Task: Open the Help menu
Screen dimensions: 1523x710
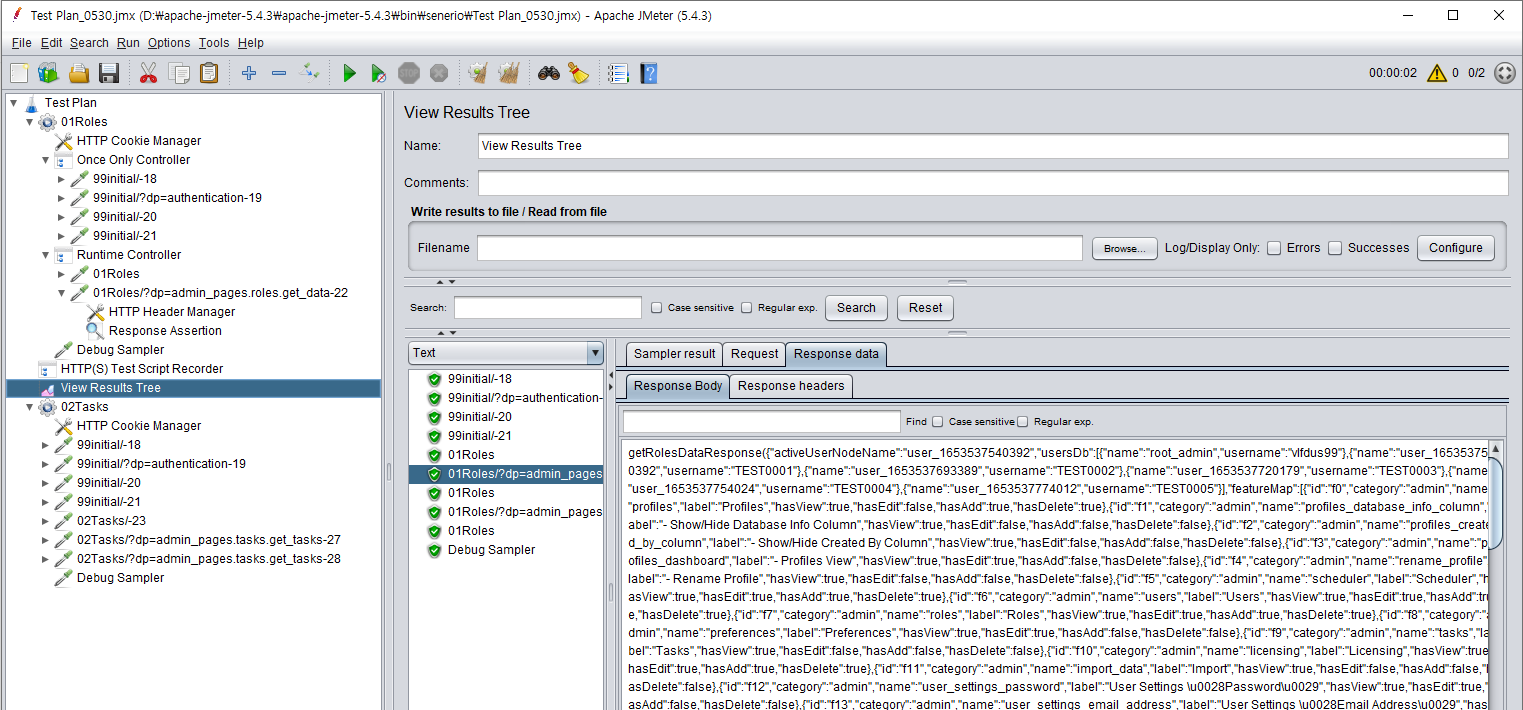Action: pyautogui.click(x=251, y=43)
